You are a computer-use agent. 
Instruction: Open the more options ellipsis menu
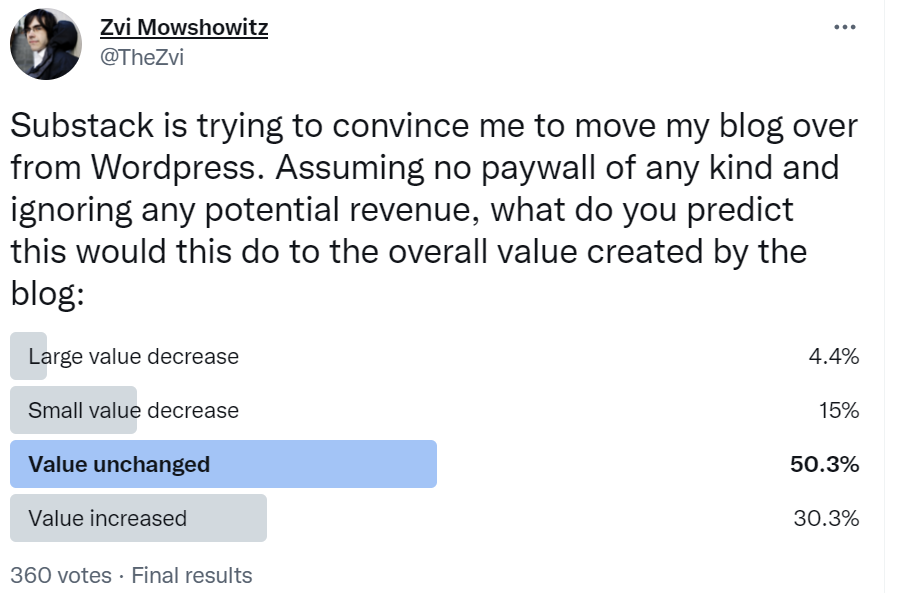(845, 26)
